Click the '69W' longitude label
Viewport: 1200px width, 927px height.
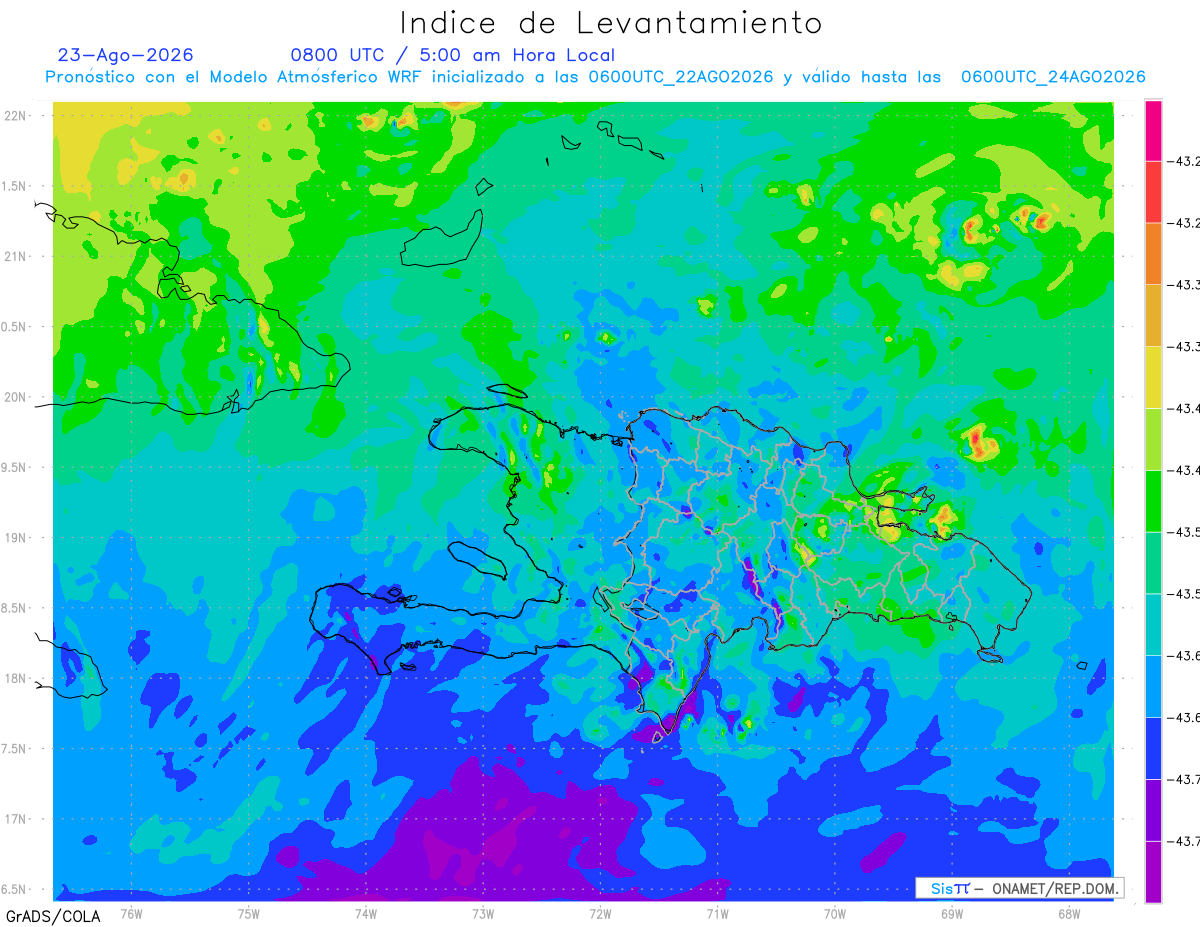click(951, 914)
